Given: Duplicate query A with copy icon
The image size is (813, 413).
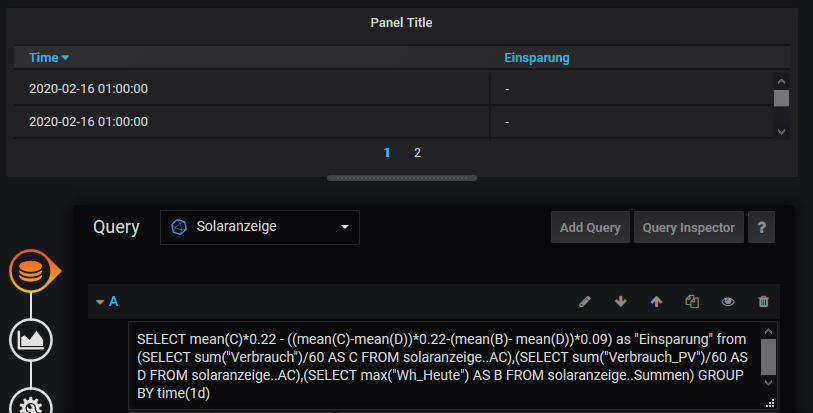Looking at the screenshot, I should [692, 301].
